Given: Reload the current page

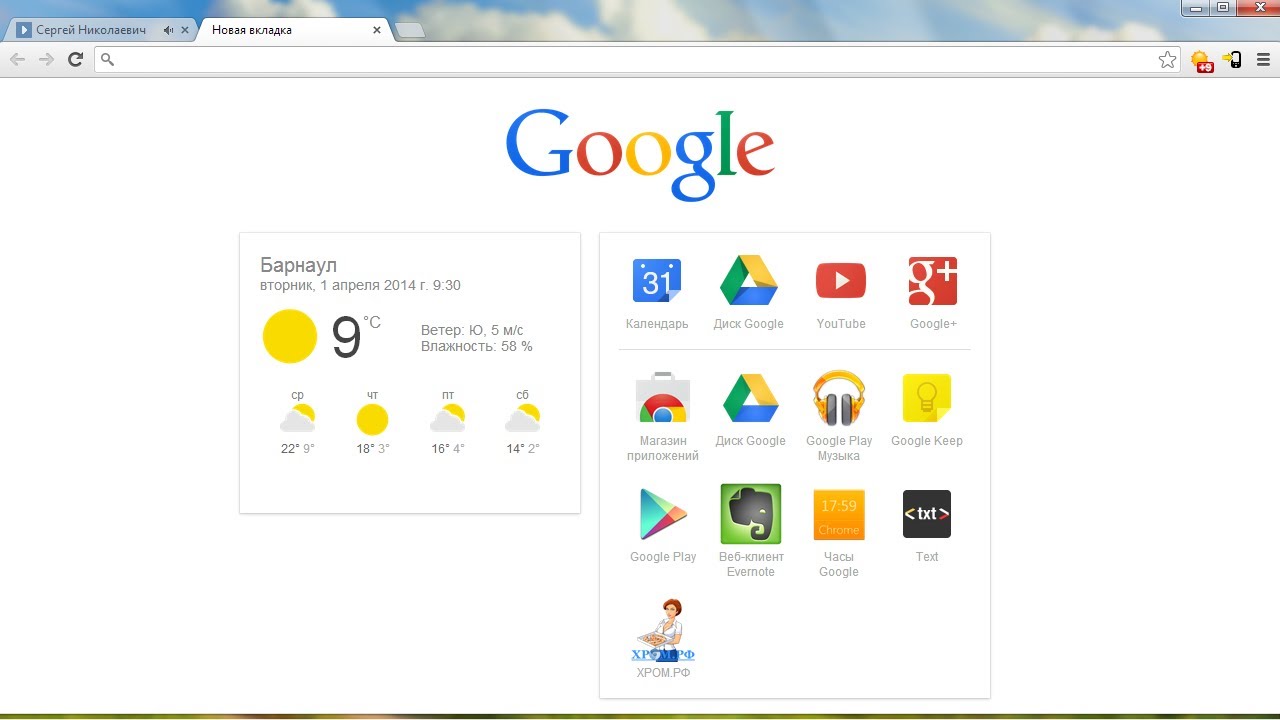Looking at the screenshot, I should coord(75,60).
